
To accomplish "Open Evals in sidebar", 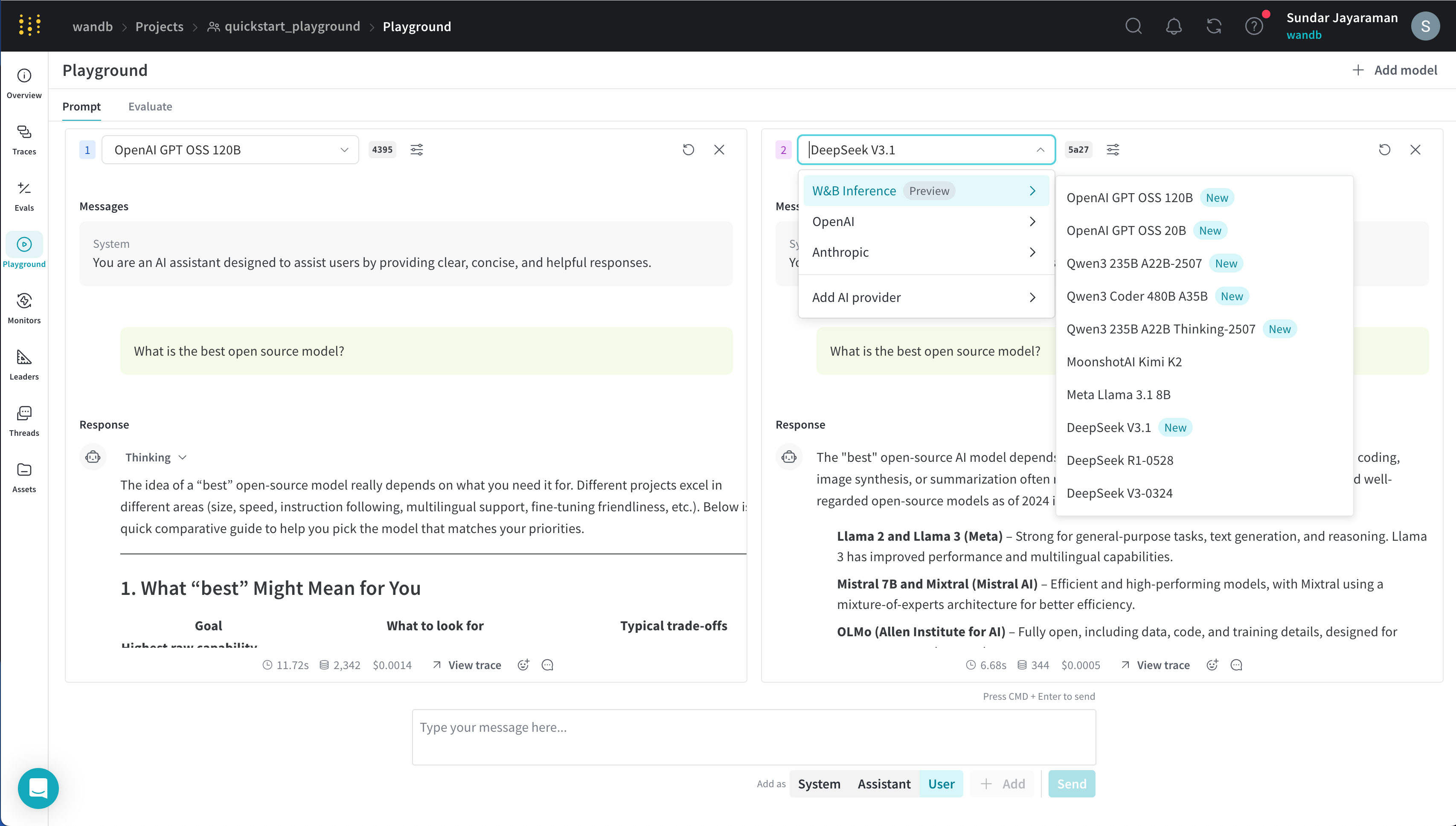I will (x=24, y=196).
